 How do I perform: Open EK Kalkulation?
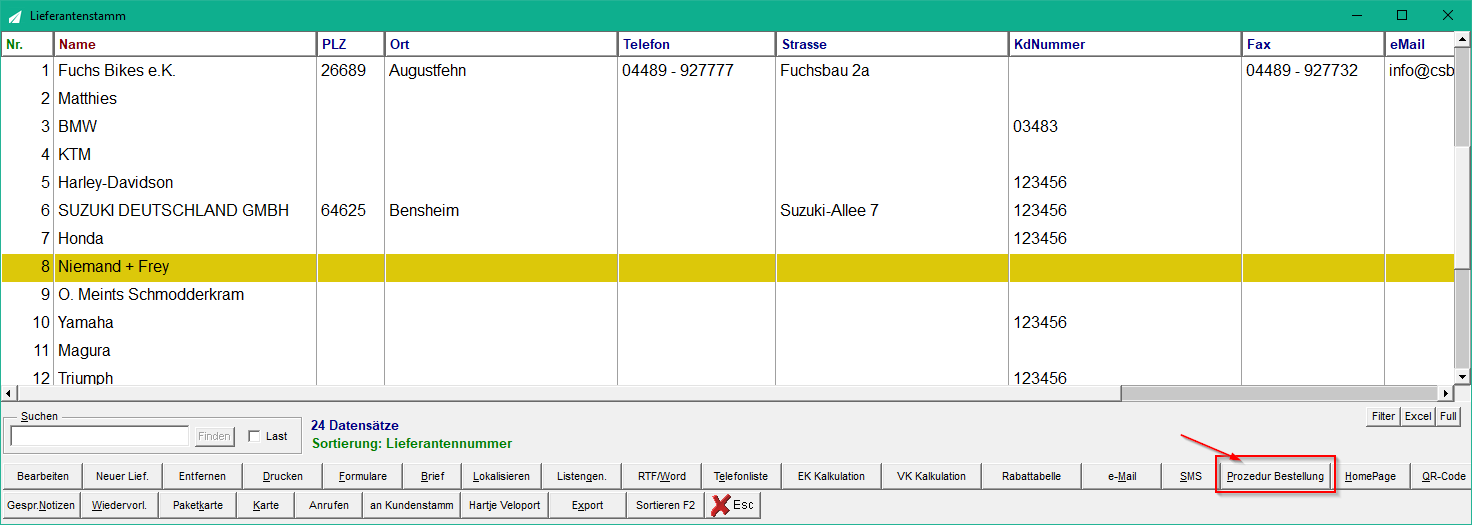[831, 476]
